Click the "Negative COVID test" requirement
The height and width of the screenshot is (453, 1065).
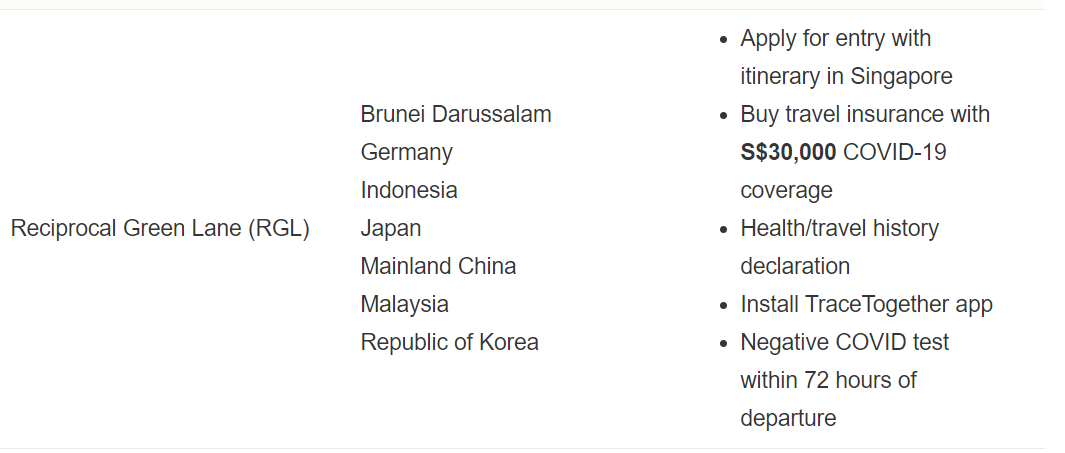844,343
